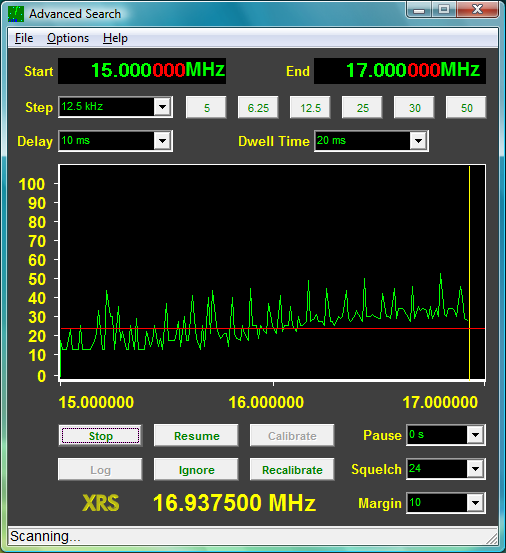Click the XRS logo
The height and width of the screenshot is (553, 506).
pyautogui.click(x=101, y=503)
